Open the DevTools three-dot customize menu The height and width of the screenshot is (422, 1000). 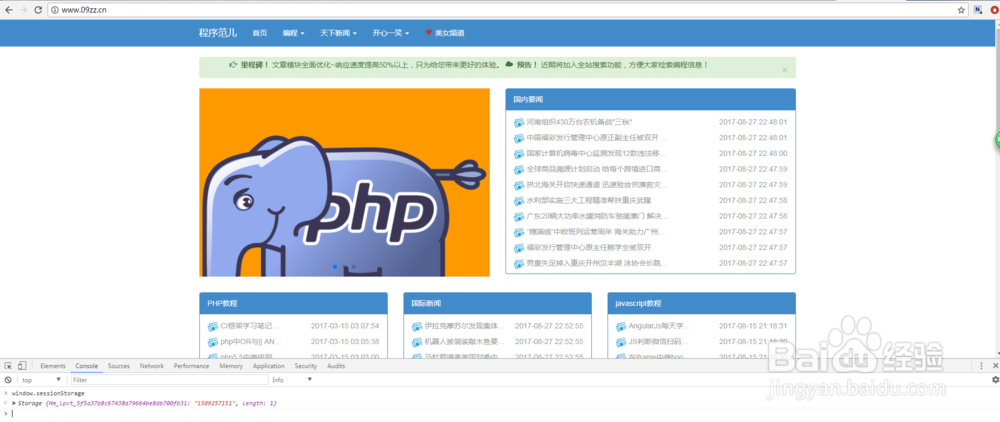982,366
